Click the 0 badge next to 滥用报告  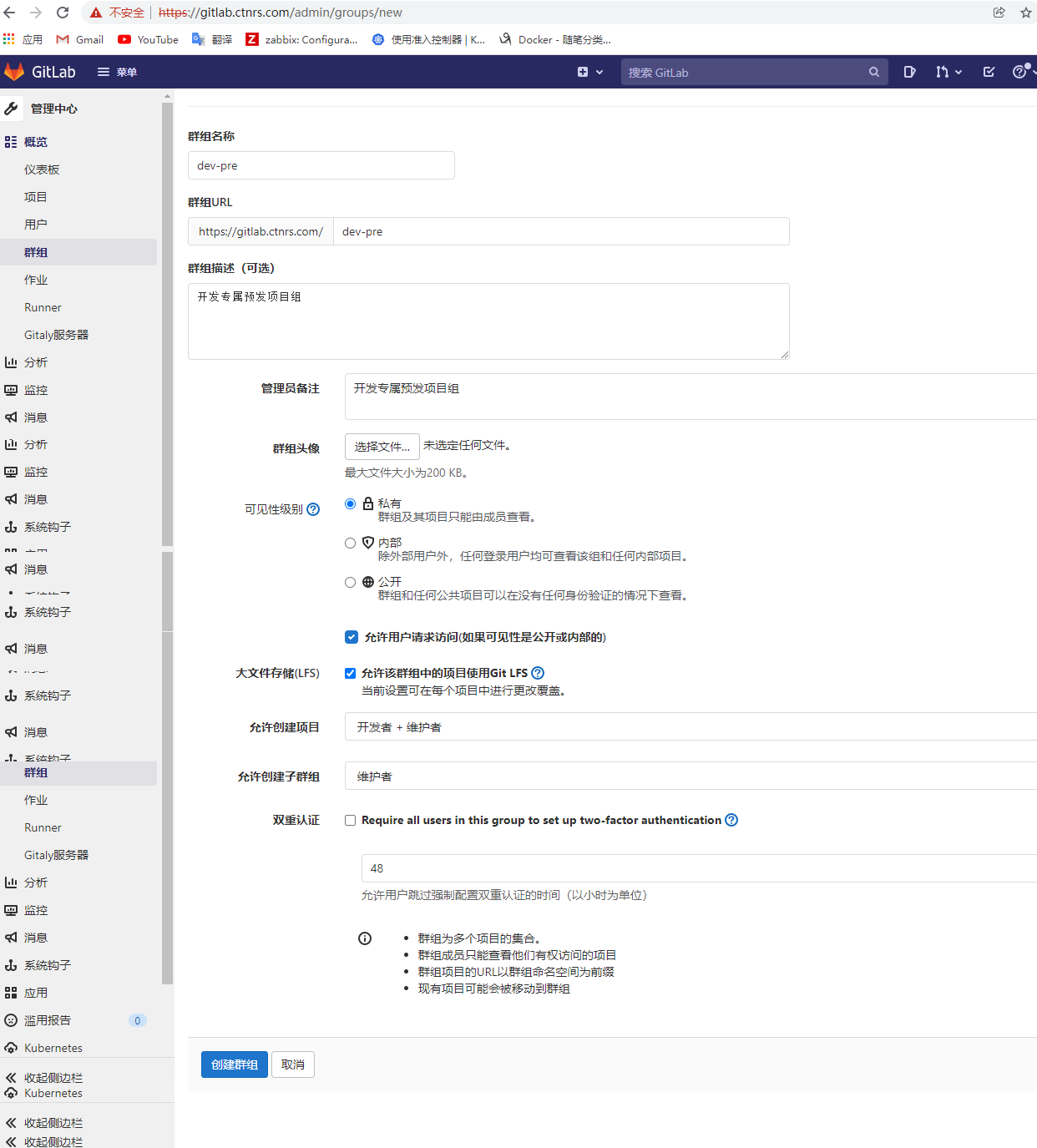[138, 1020]
